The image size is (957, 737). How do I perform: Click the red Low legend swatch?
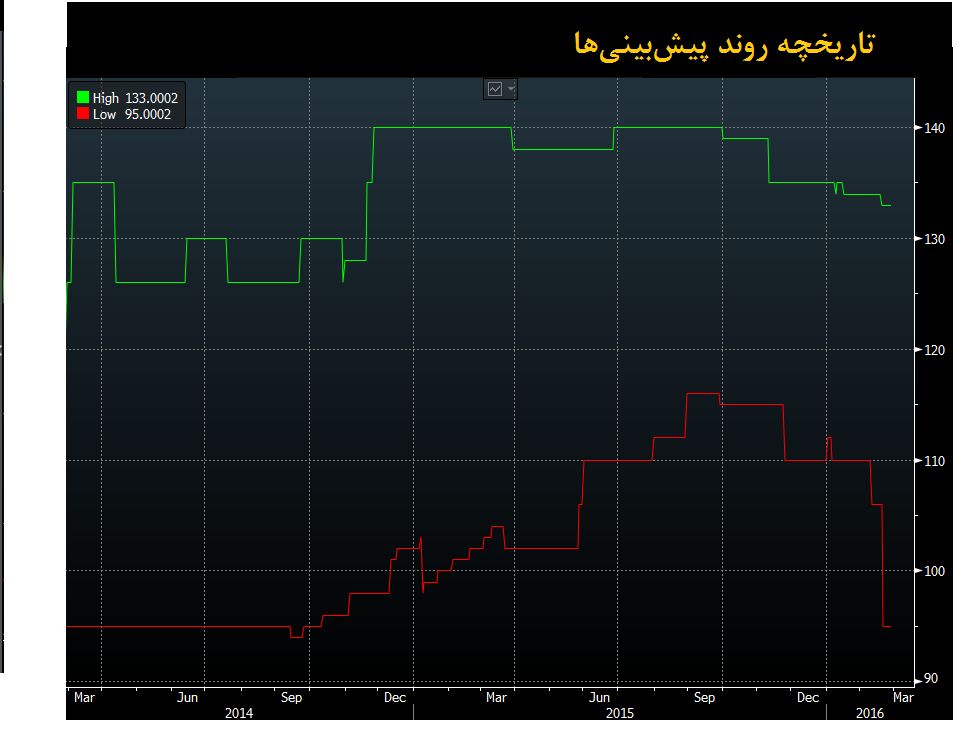point(83,113)
